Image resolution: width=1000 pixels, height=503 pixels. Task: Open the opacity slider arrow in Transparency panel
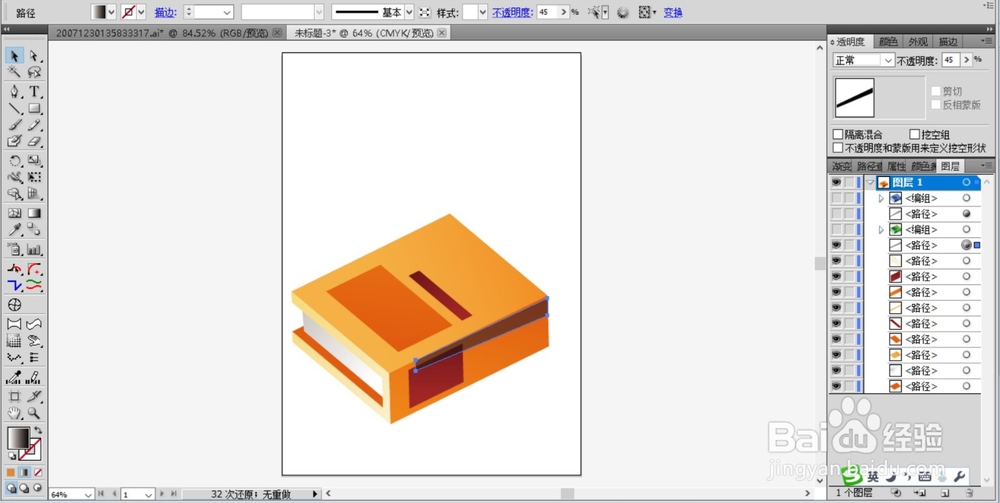coord(966,60)
